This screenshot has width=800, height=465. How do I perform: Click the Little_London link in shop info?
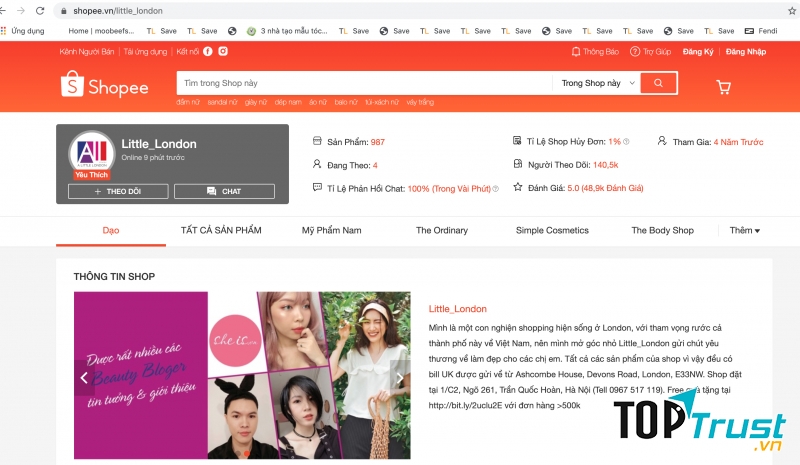(x=458, y=309)
